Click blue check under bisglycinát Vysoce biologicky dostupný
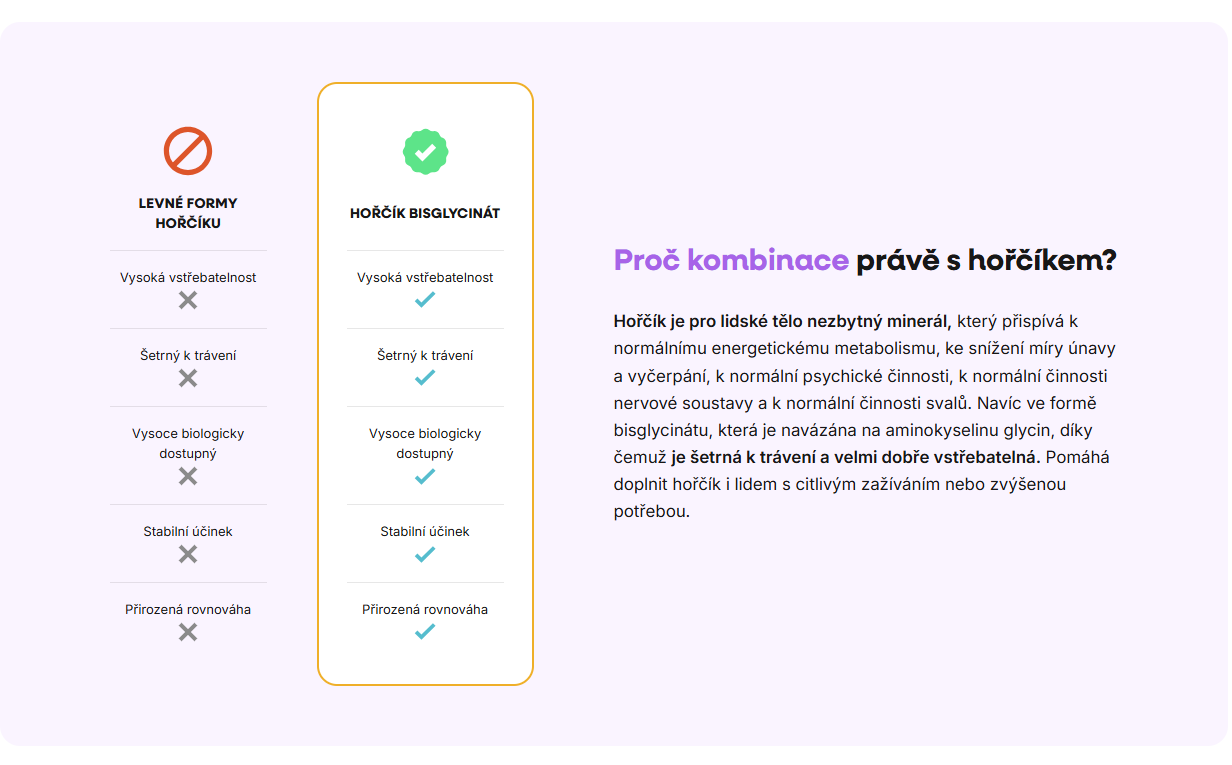Image resolution: width=1232 pixels, height=765 pixels. (x=425, y=476)
